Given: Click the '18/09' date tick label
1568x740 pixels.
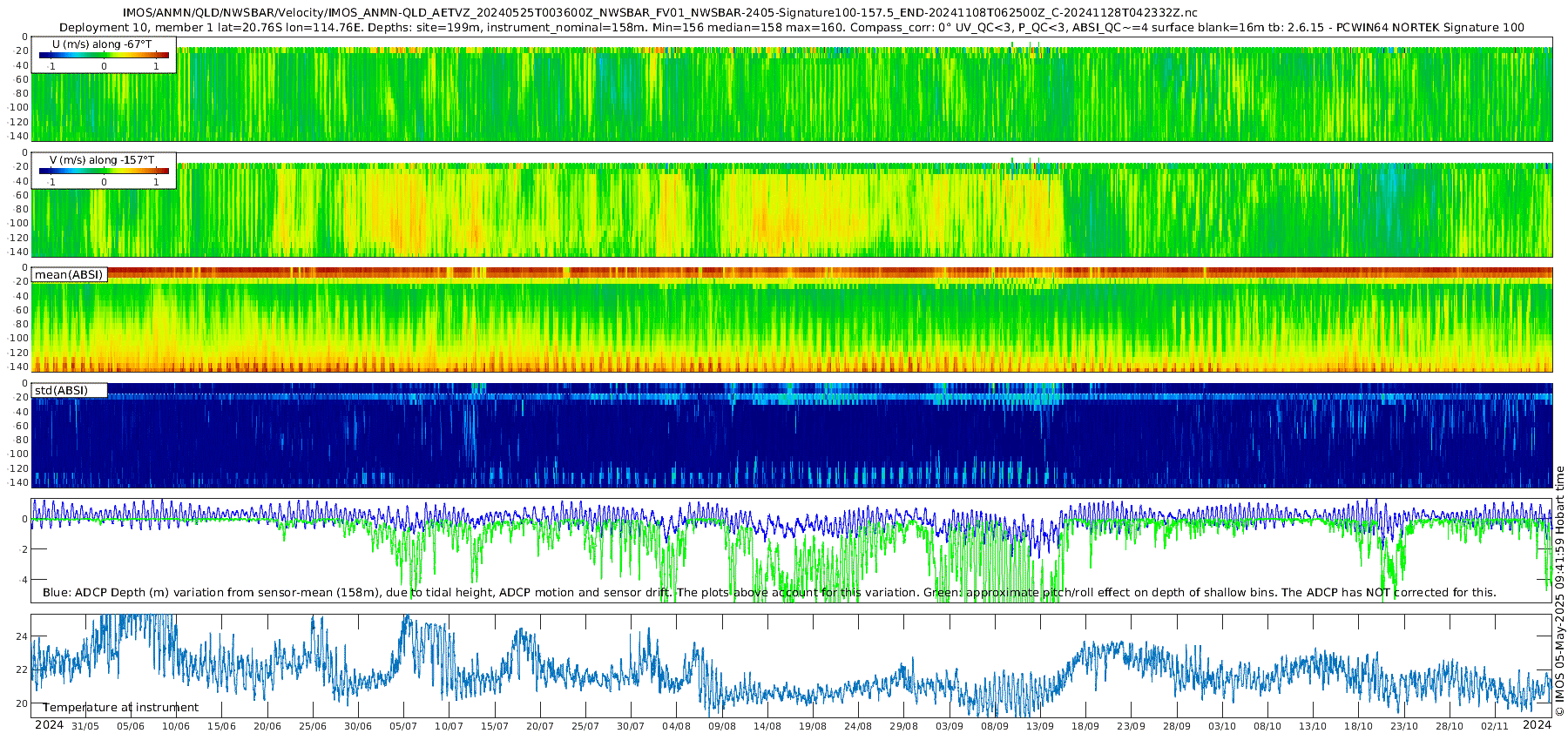Looking at the screenshot, I should [x=1085, y=726].
